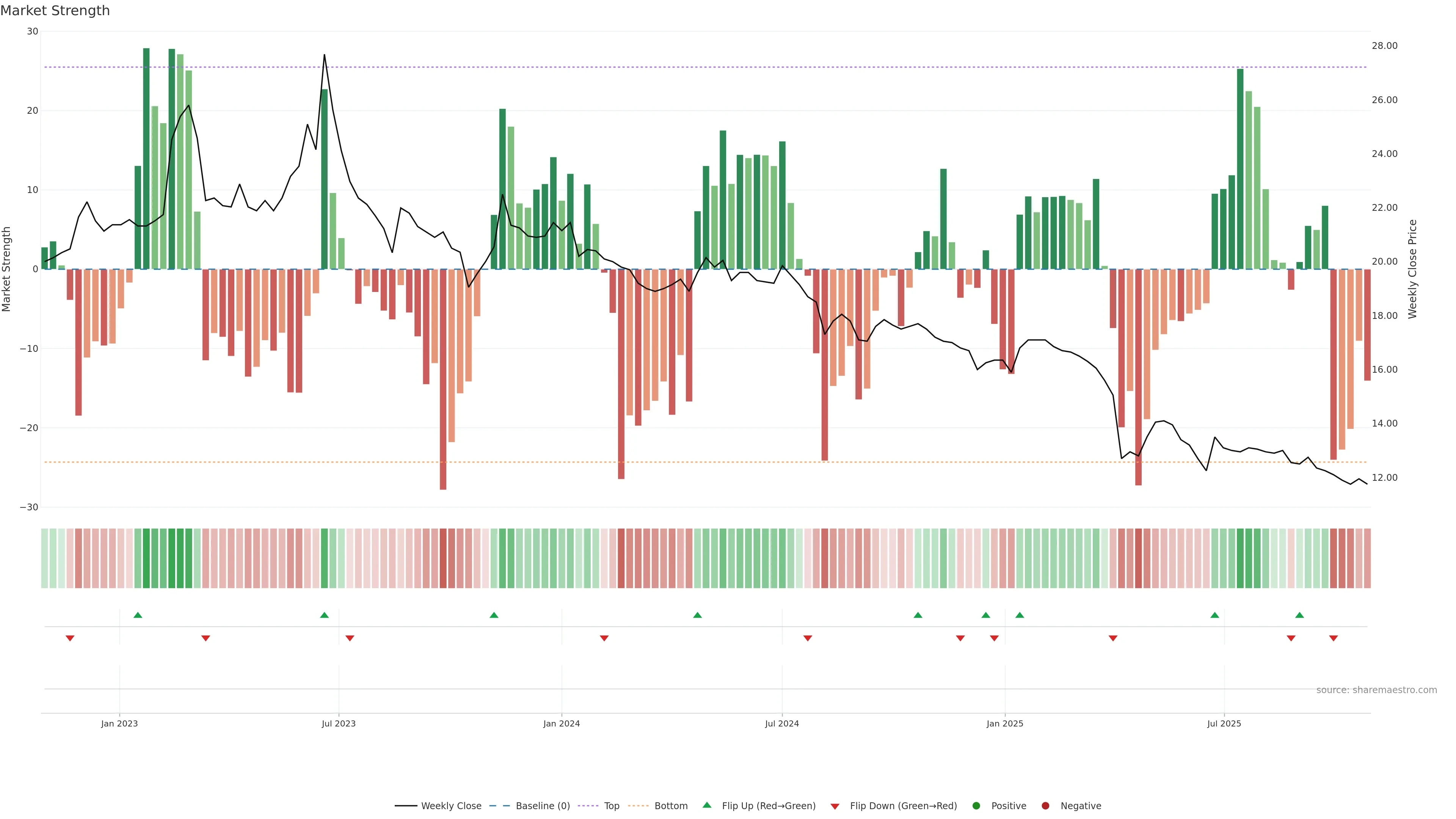Click the Jul 2024 x-axis date label

pyautogui.click(x=782, y=723)
